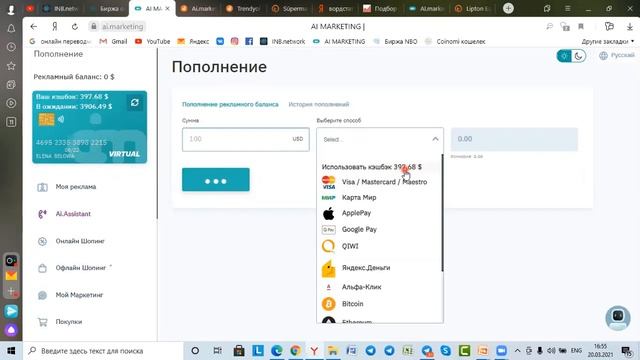The image size is (640, 360).
Task: Open the Русский language selector
Action: pos(617,56)
